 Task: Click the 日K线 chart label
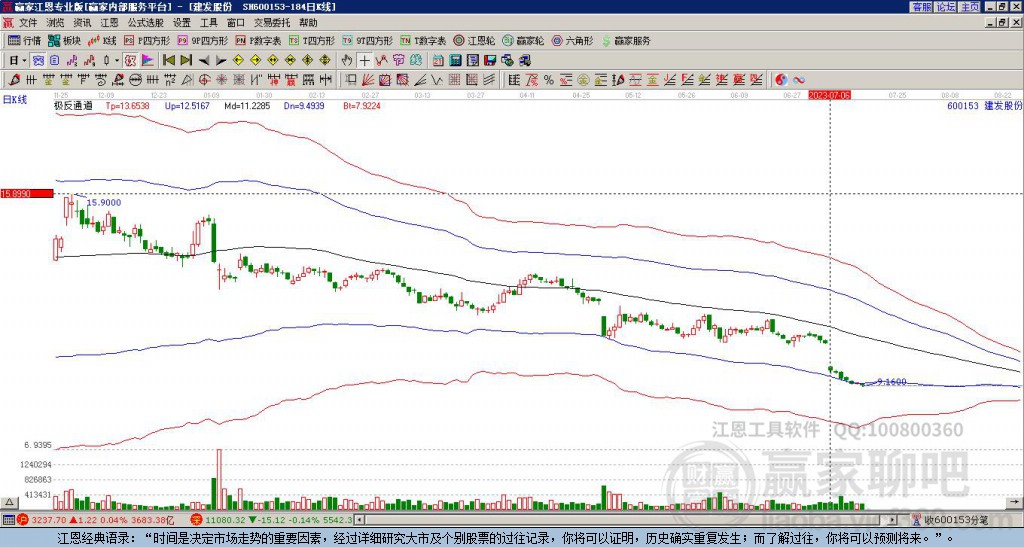tap(15, 100)
